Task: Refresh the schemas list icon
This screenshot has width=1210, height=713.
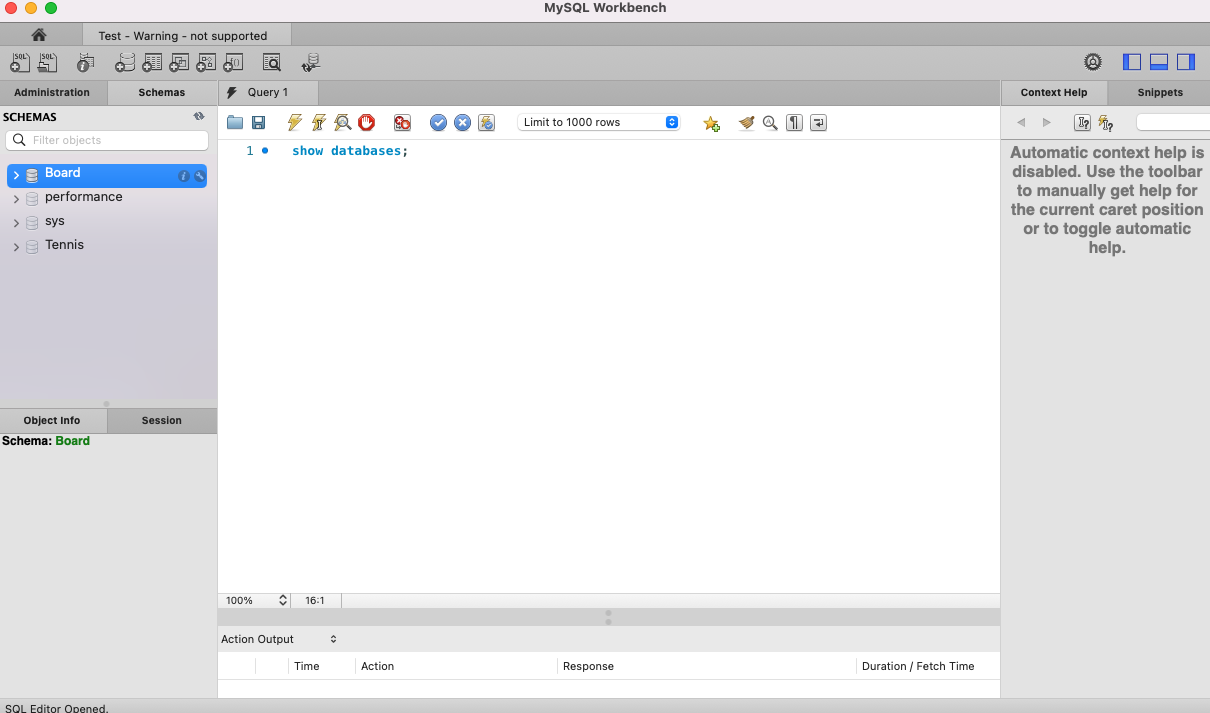Action: pyautogui.click(x=199, y=117)
